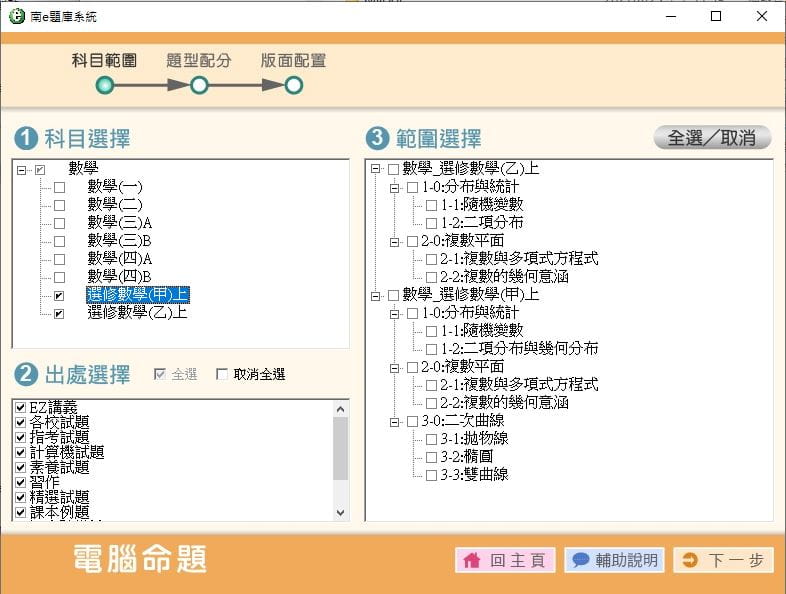Uncheck the 各校試題 source
Viewport: 786px width, 594px height.
pos(21,422)
